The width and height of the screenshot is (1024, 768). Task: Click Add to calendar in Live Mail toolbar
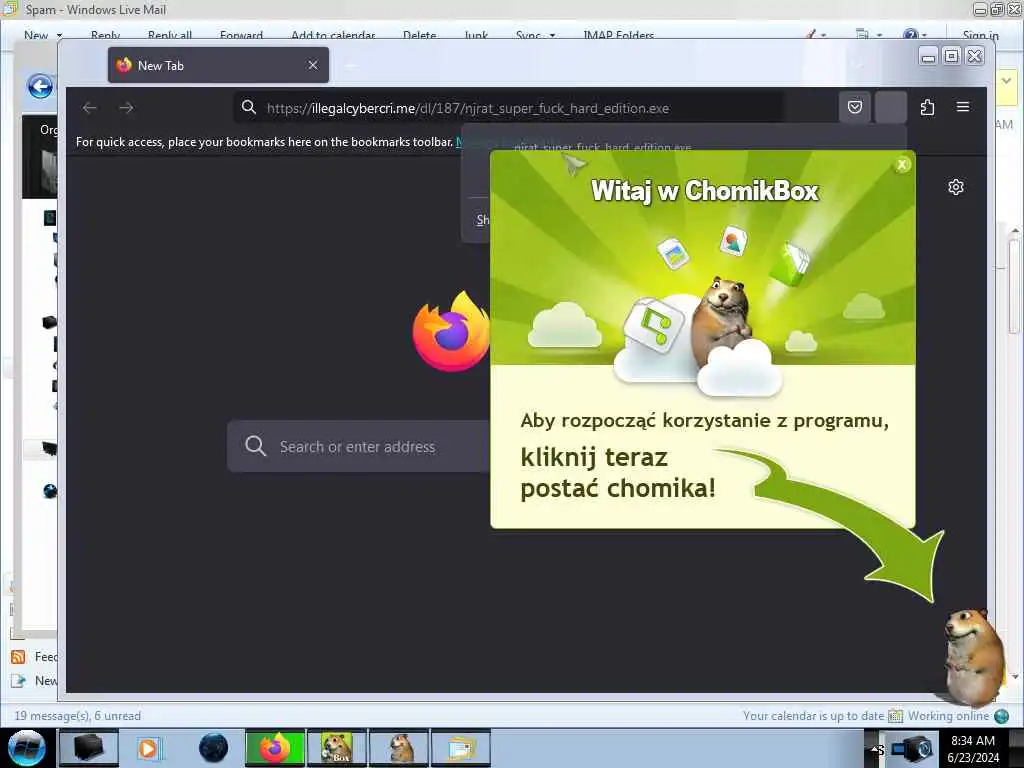(333, 35)
